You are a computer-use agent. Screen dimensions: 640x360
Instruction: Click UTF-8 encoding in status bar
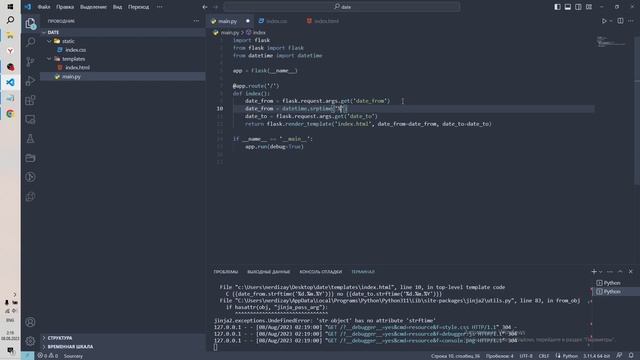pyautogui.click(x=526, y=356)
